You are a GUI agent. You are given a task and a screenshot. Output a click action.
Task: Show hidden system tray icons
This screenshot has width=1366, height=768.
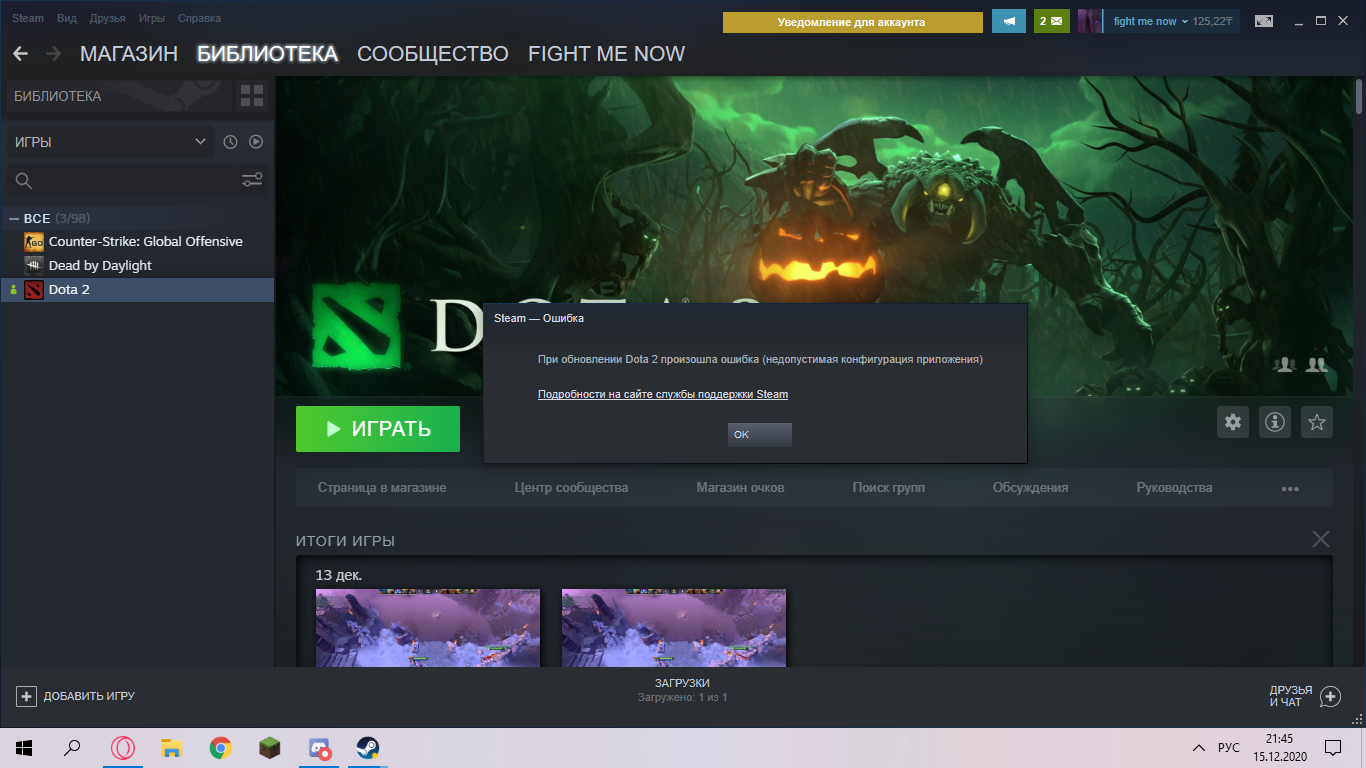(x=1199, y=748)
